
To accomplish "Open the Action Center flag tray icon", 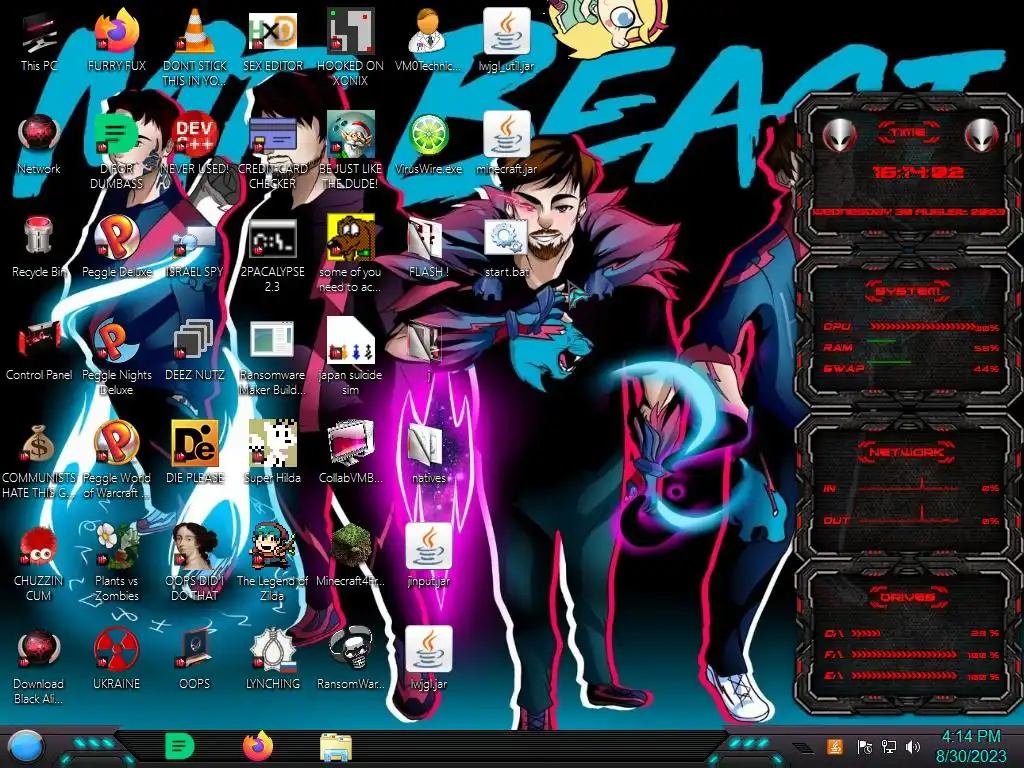I will point(864,746).
